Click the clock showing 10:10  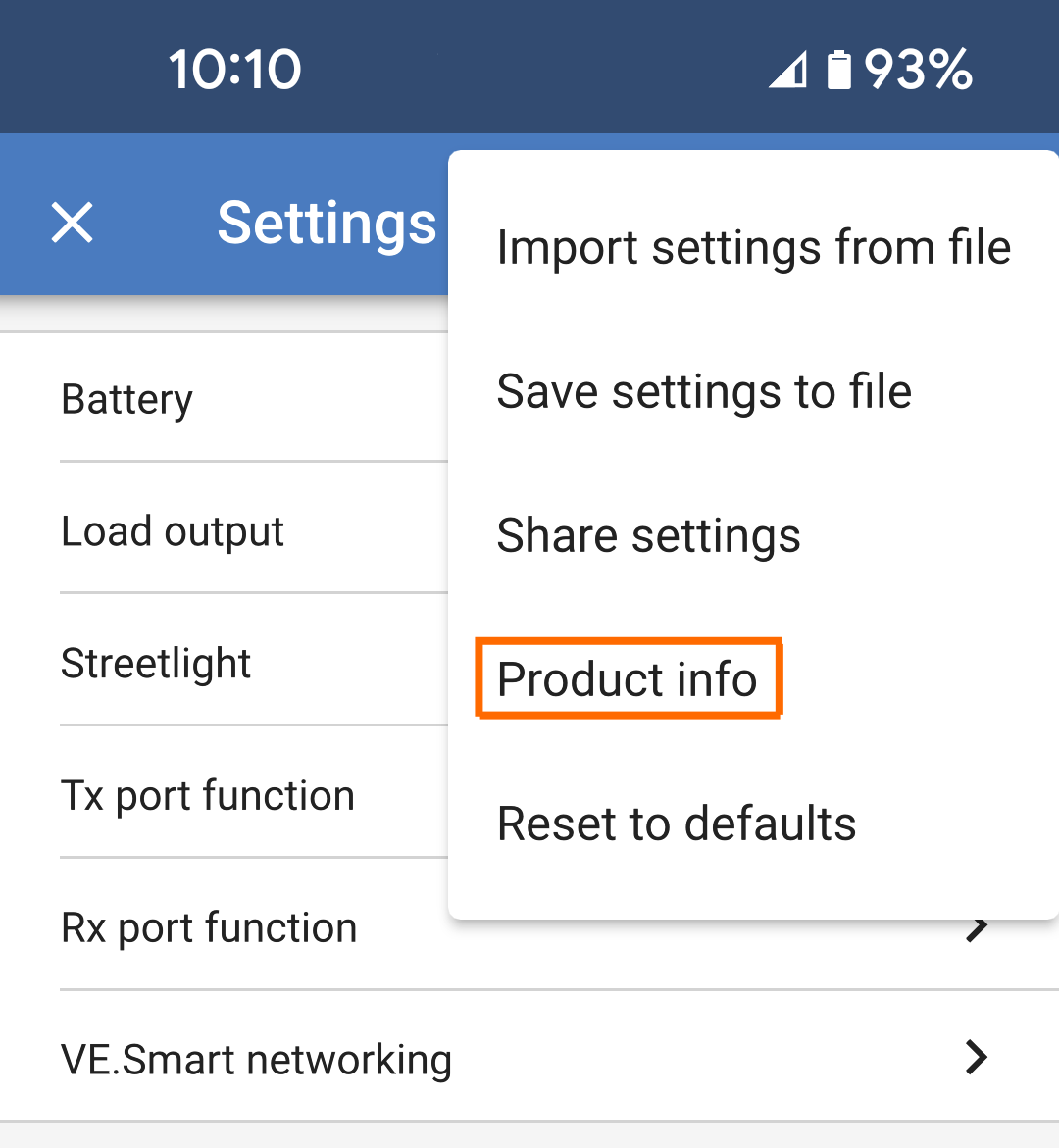pos(233,67)
